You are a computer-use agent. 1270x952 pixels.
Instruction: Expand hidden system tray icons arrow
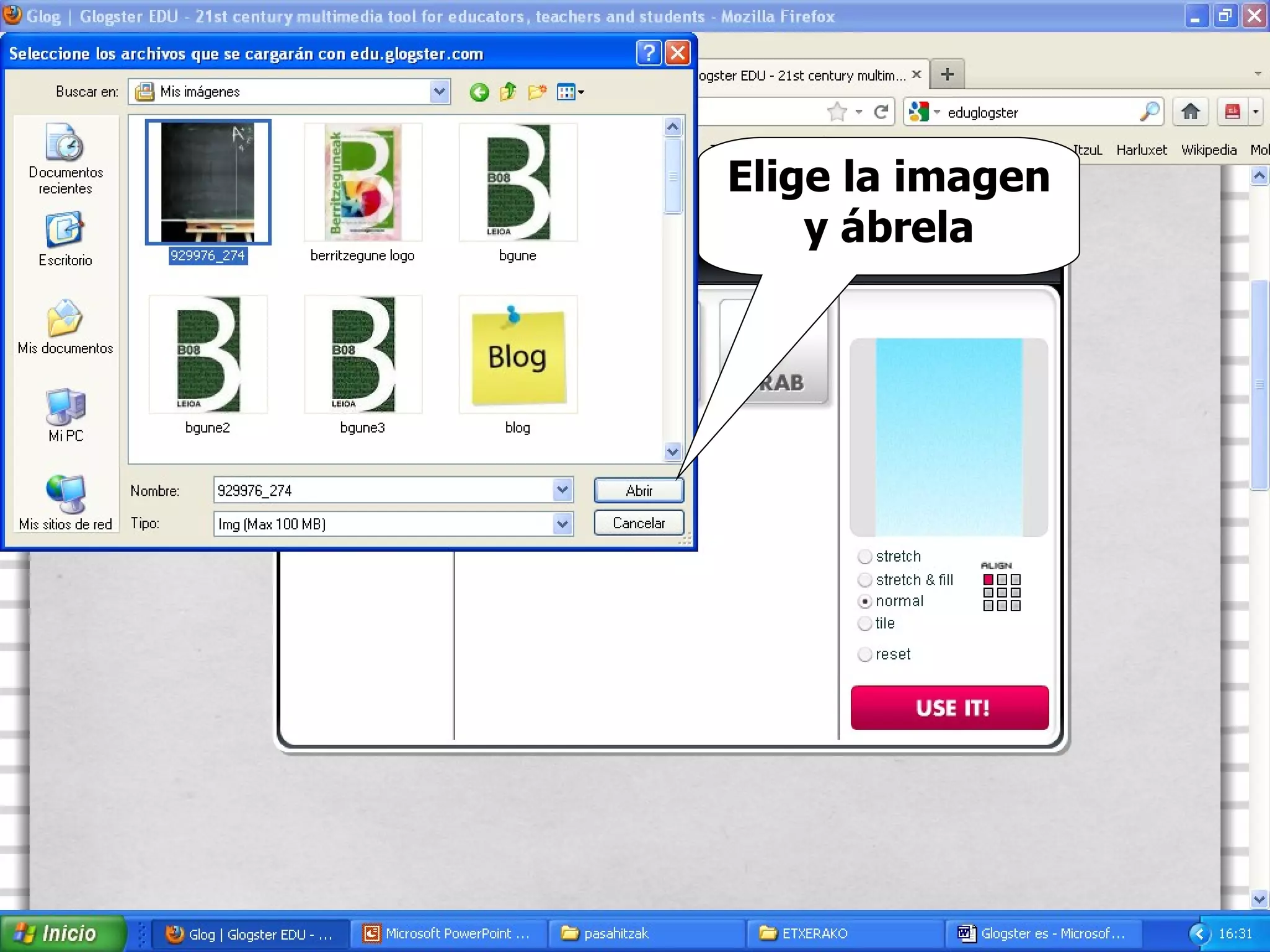pyautogui.click(x=1199, y=933)
